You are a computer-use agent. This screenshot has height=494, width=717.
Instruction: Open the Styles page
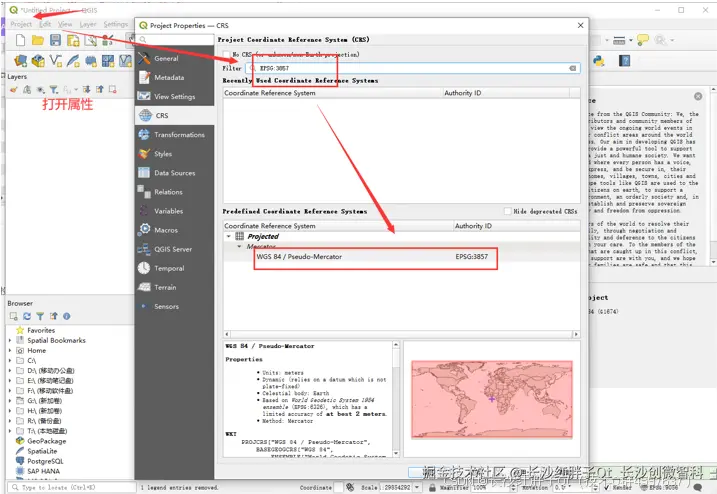174,154
